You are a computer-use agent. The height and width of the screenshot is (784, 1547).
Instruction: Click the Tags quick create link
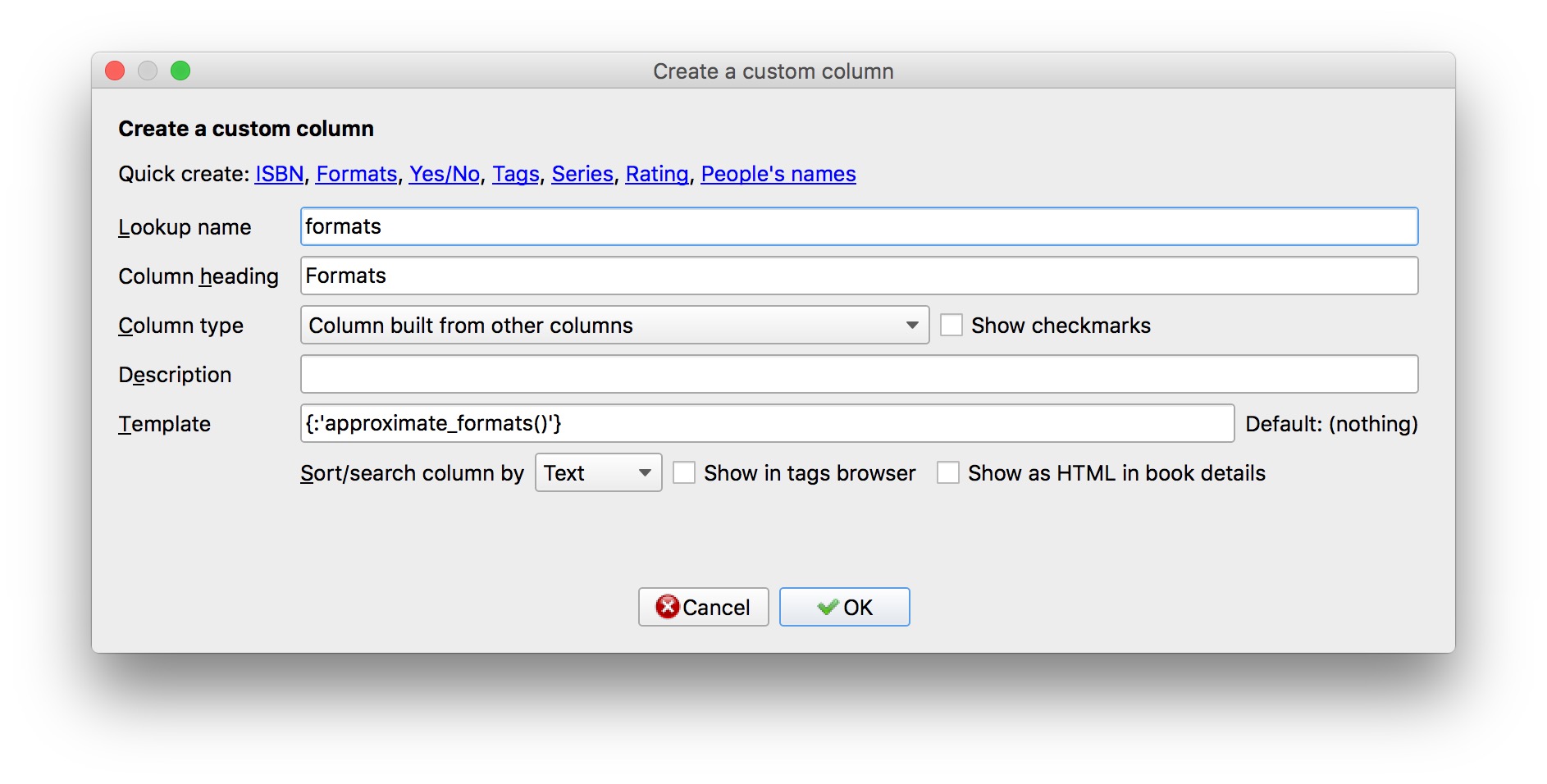point(515,174)
